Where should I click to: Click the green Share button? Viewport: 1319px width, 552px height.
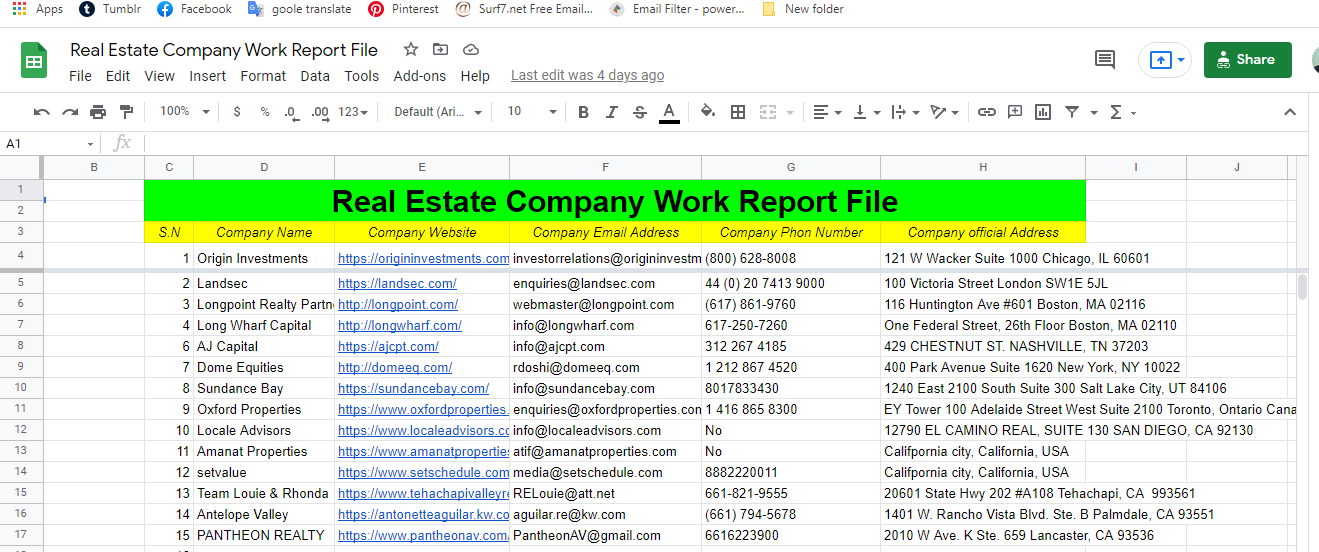[1247, 60]
